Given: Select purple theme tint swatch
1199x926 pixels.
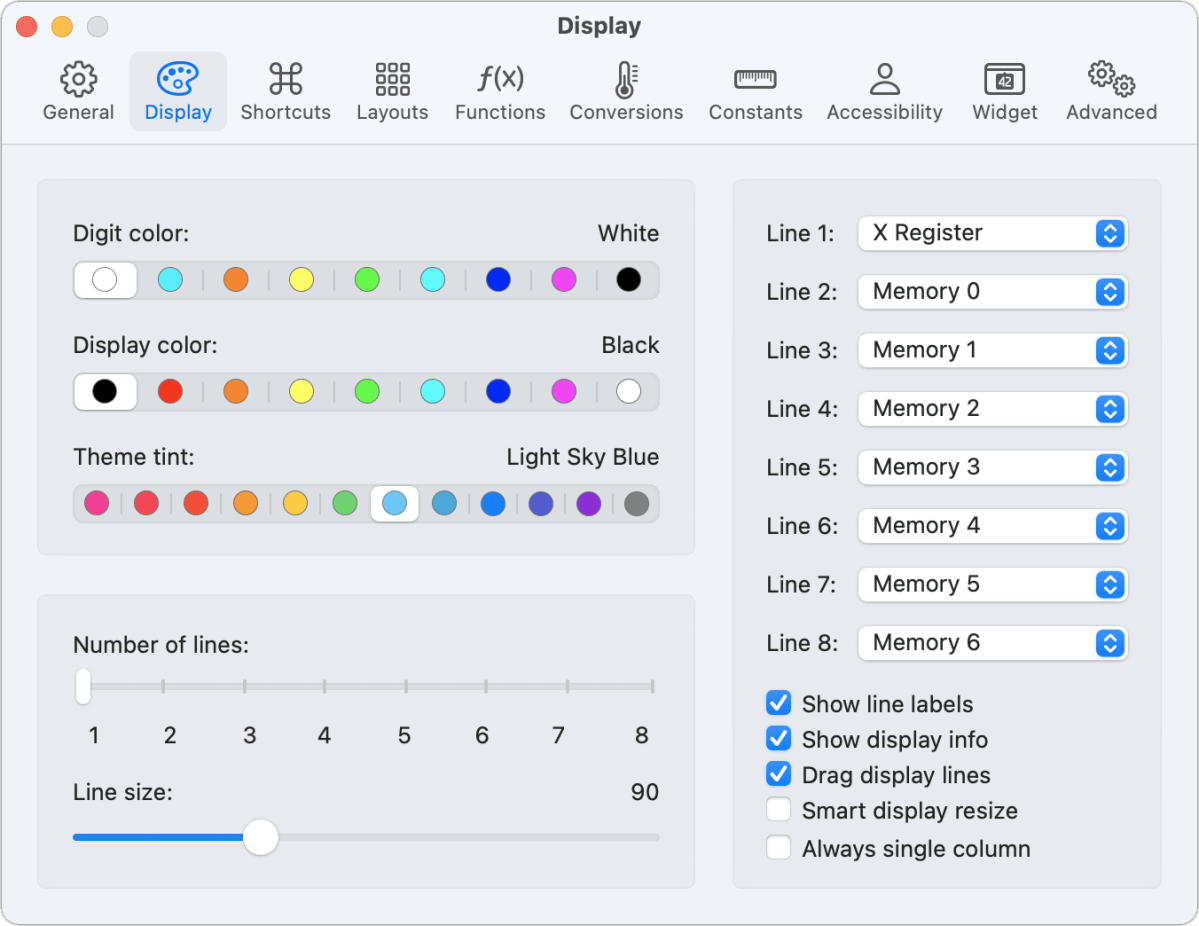Looking at the screenshot, I should pos(589,504).
